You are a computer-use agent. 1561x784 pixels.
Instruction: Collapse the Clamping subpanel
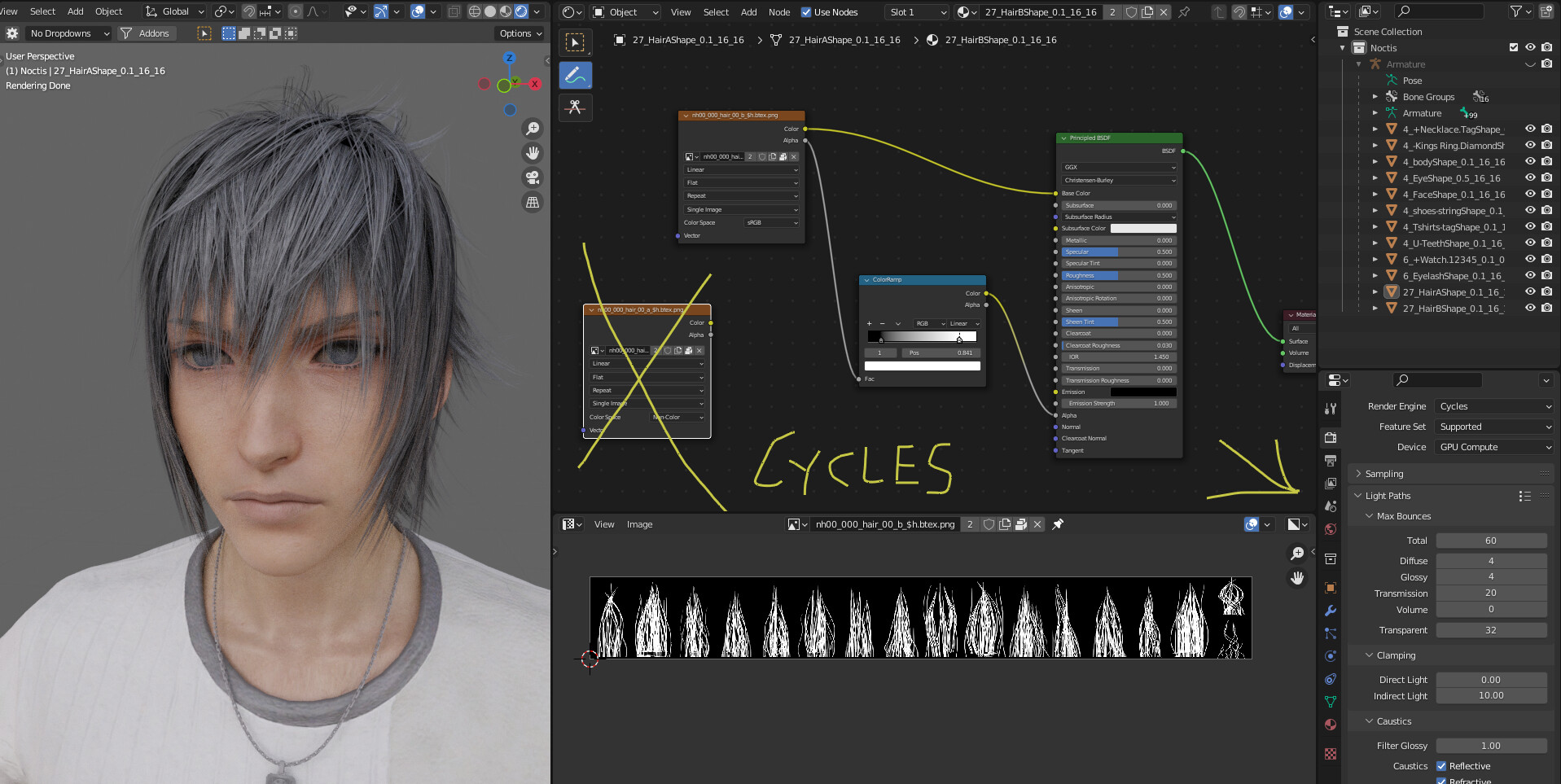pyautogui.click(x=1395, y=655)
